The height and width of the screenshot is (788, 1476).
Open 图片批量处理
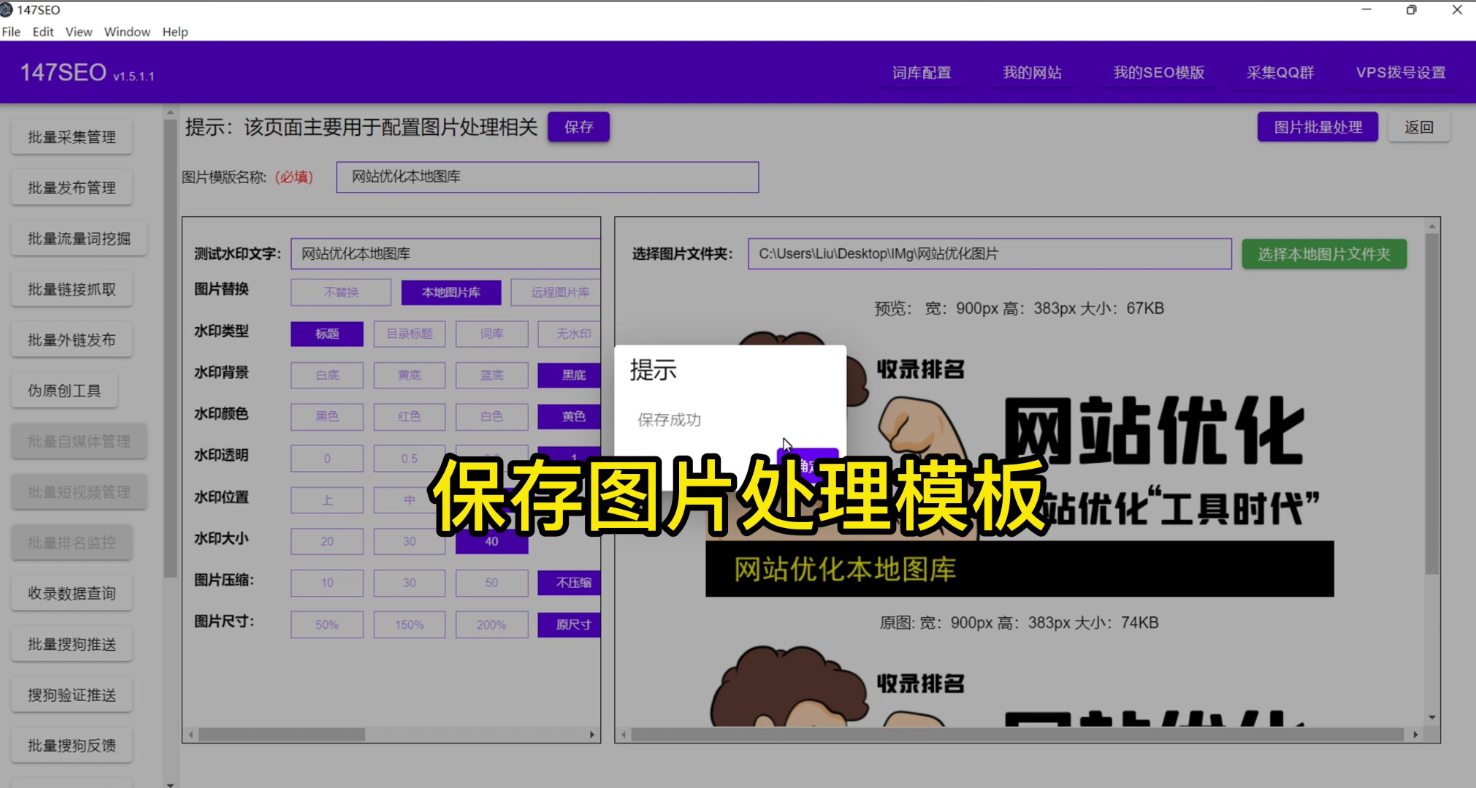(x=1318, y=127)
